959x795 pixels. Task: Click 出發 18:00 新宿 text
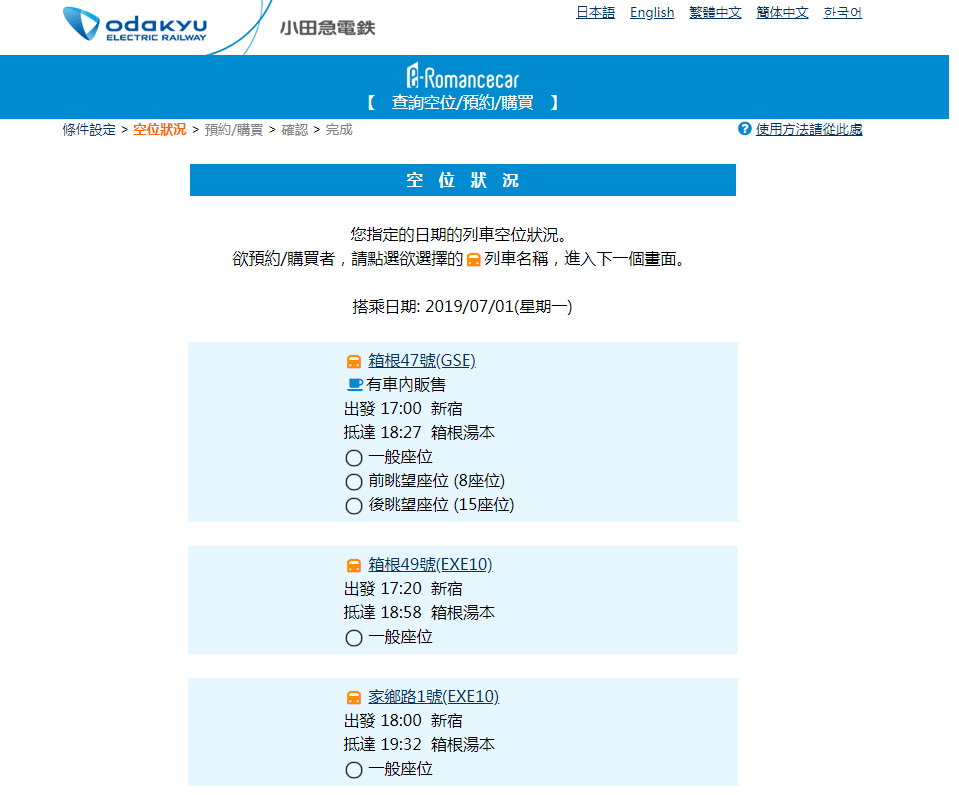pos(403,720)
